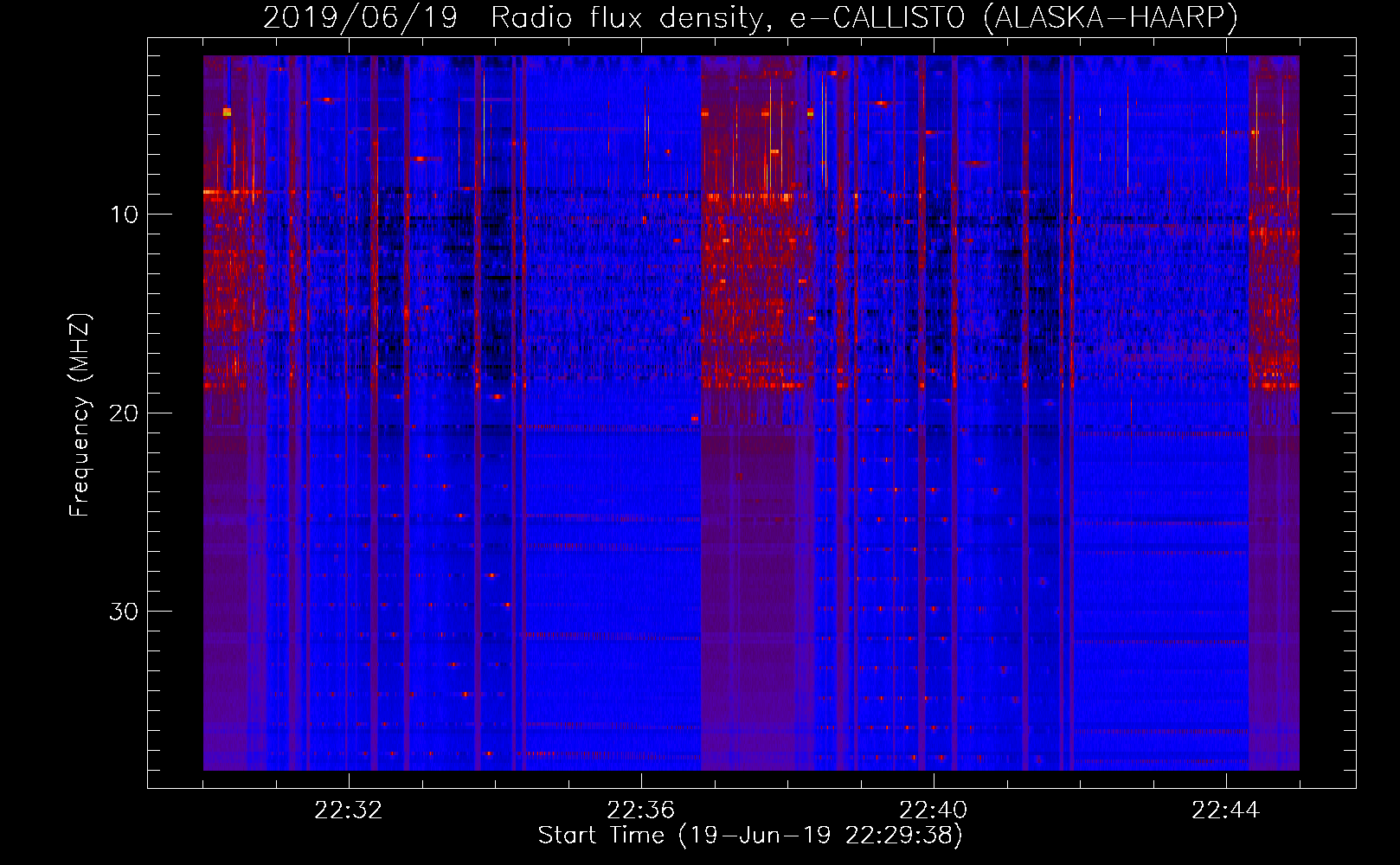This screenshot has width=1400, height=865.
Task: Click the 'Frequency (MHZ)' y-axis label
Action: click(80, 415)
